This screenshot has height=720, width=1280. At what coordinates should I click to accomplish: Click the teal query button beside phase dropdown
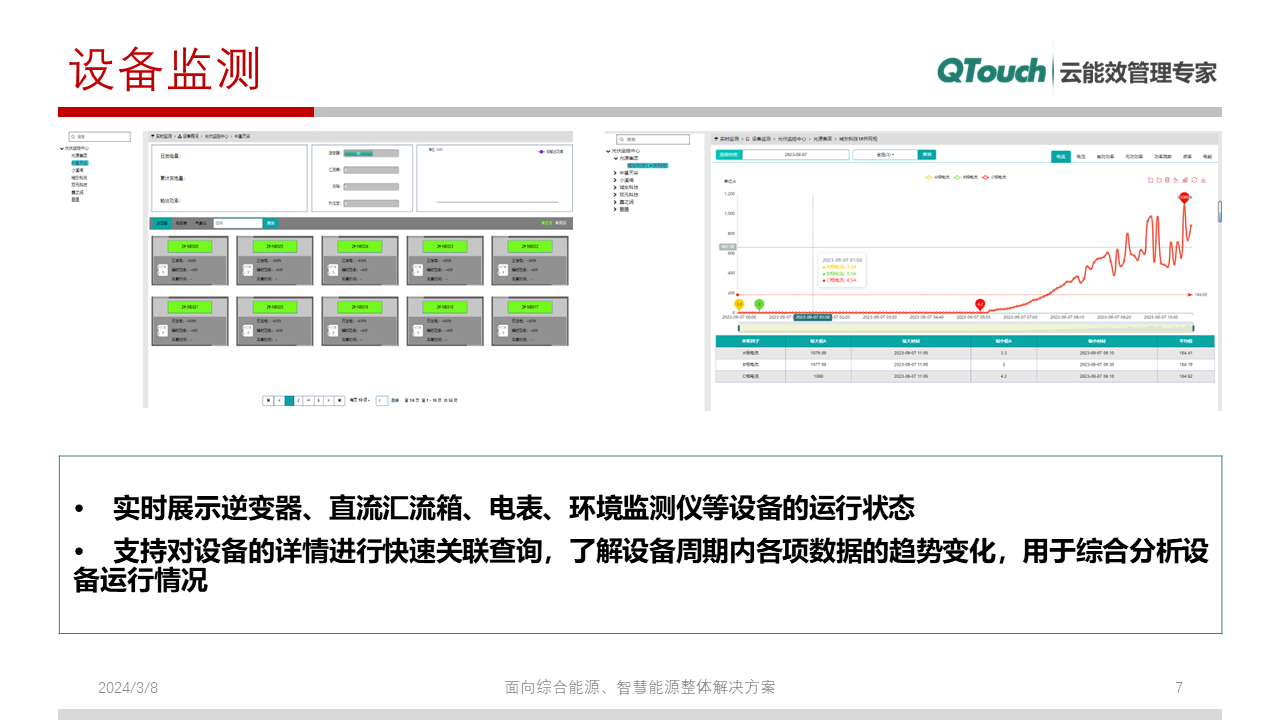[x=928, y=155]
